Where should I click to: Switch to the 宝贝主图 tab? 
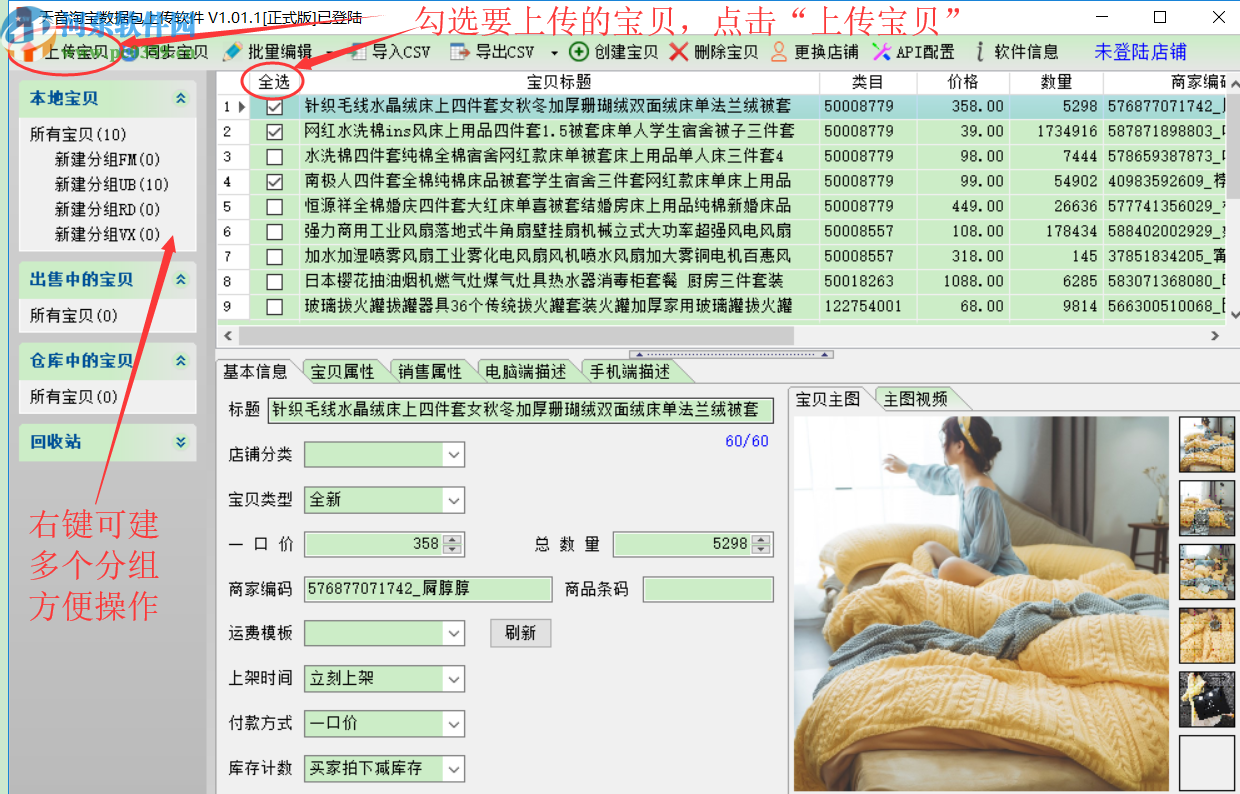coord(828,399)
